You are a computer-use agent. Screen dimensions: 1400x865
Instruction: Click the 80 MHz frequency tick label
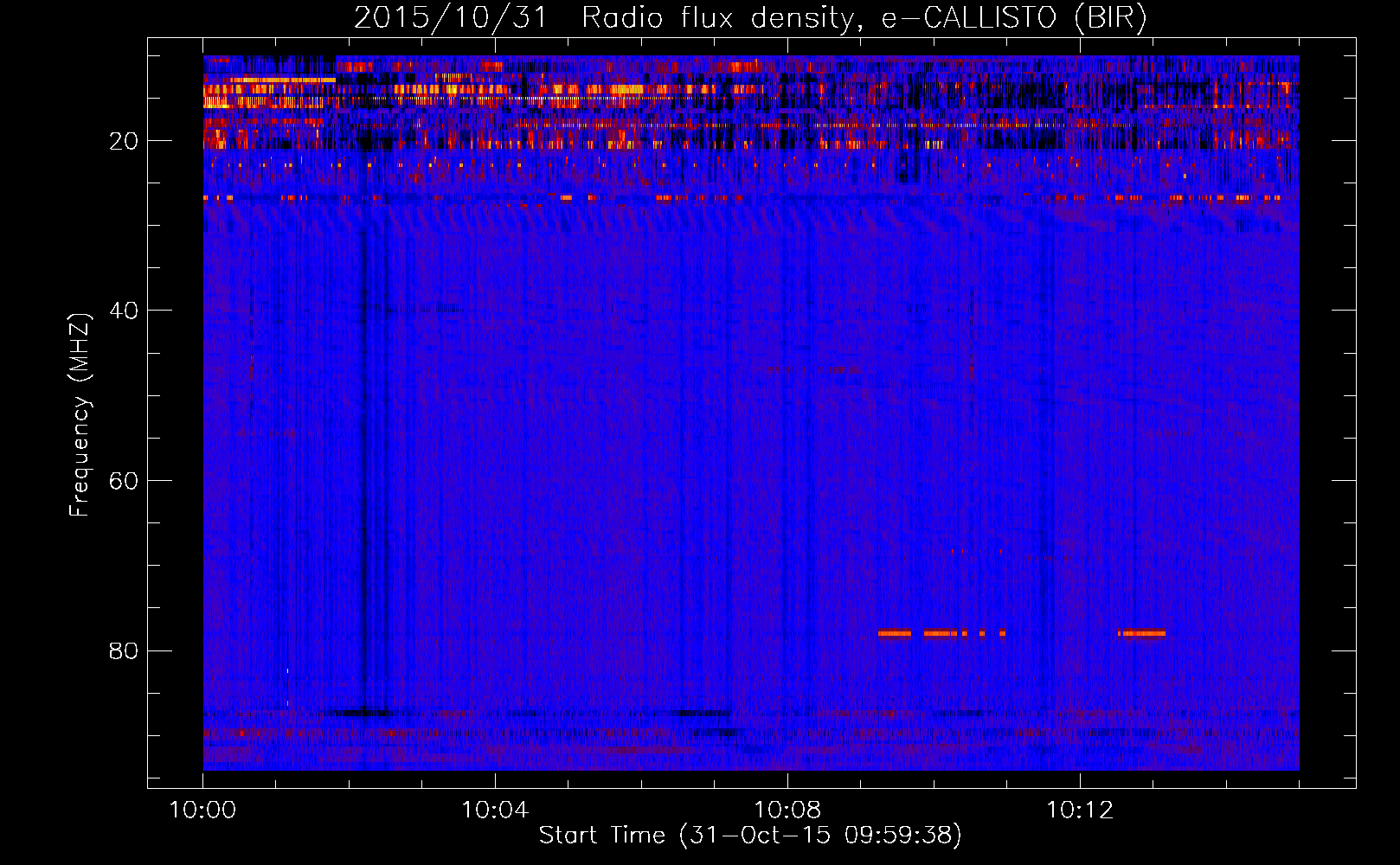[125, 650]
